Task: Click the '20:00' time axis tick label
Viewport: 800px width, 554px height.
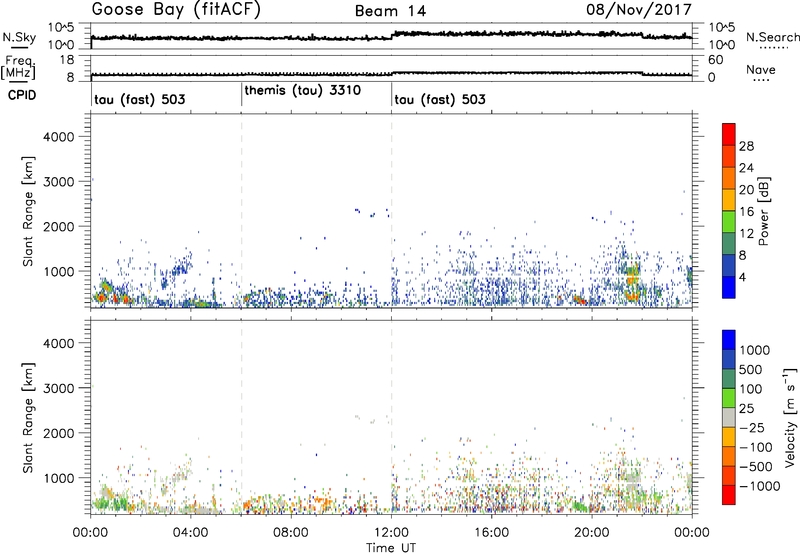Action: [x=592, y=533]
